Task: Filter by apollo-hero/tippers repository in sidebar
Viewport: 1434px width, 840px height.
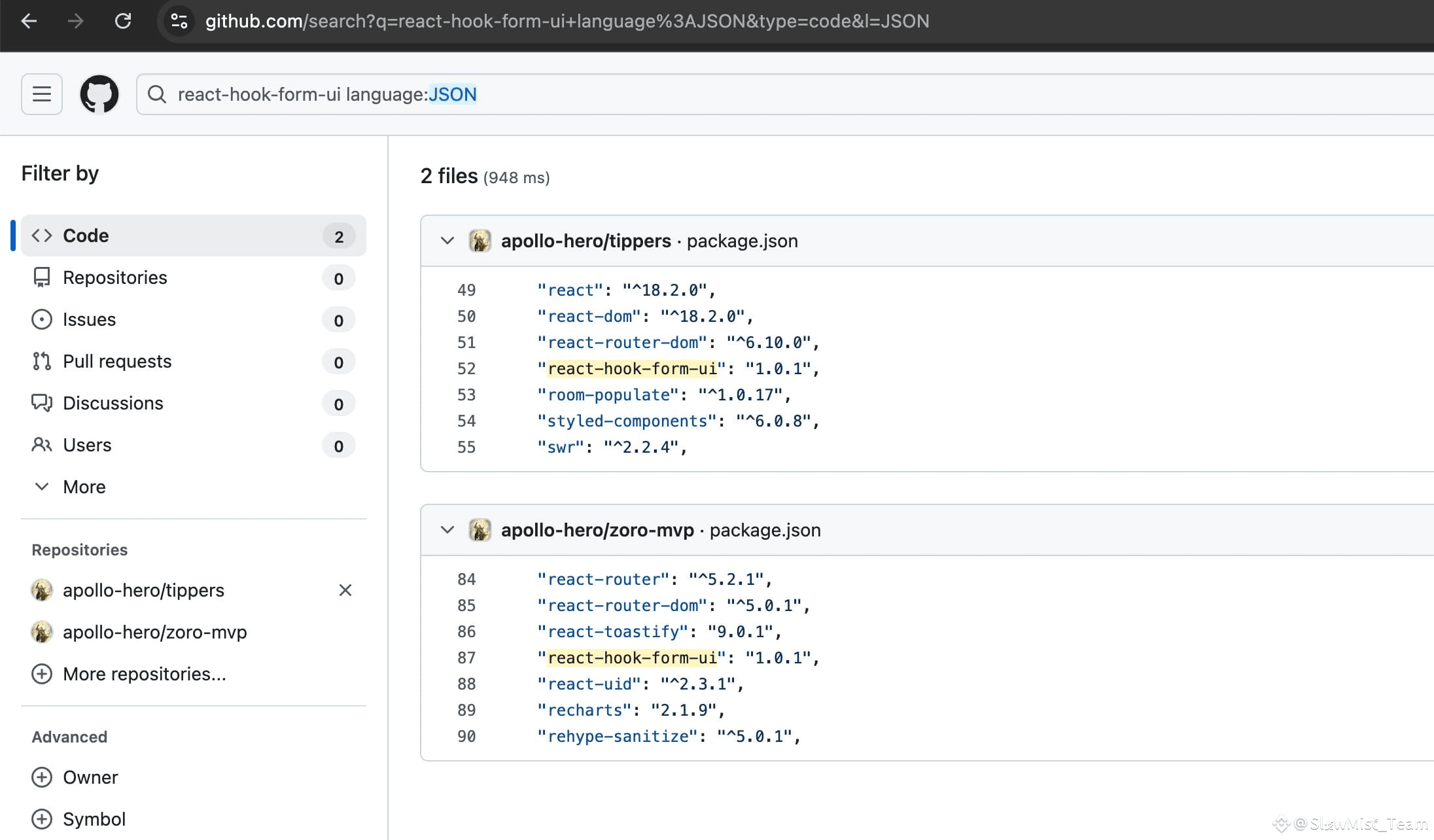Action: (x=143, y=590)
